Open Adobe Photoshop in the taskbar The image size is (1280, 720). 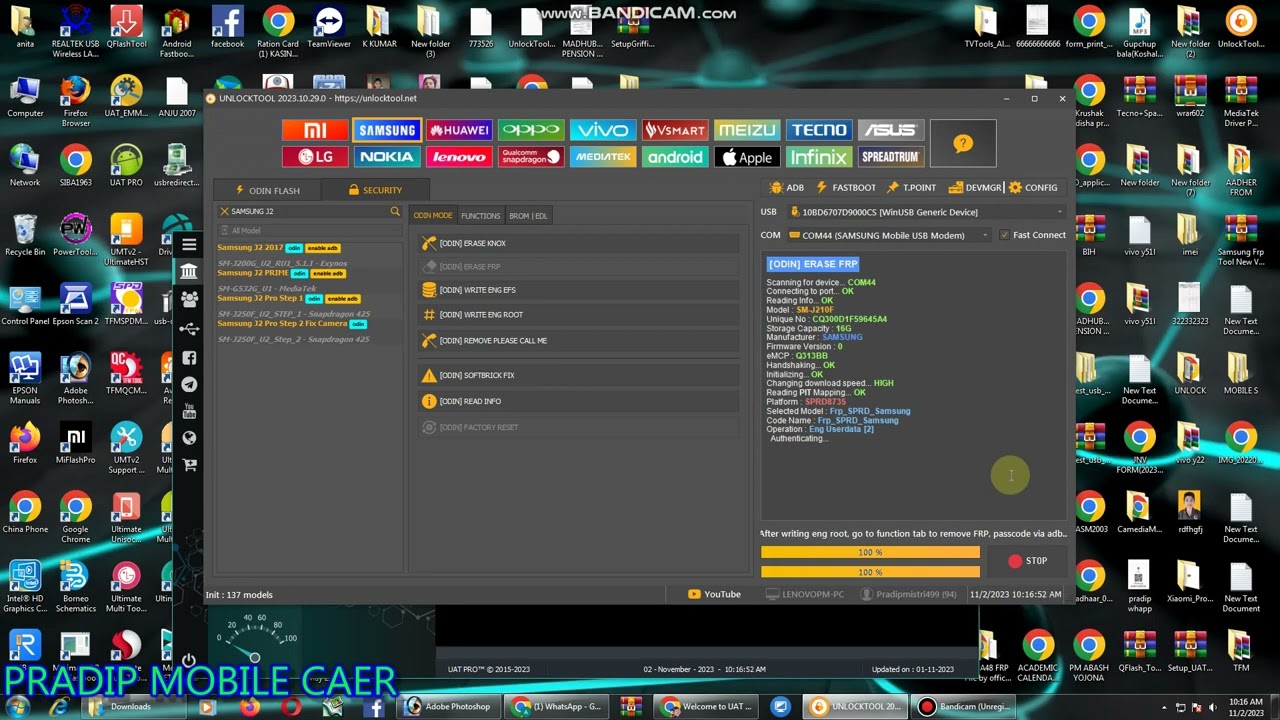[x=448, y=707]
